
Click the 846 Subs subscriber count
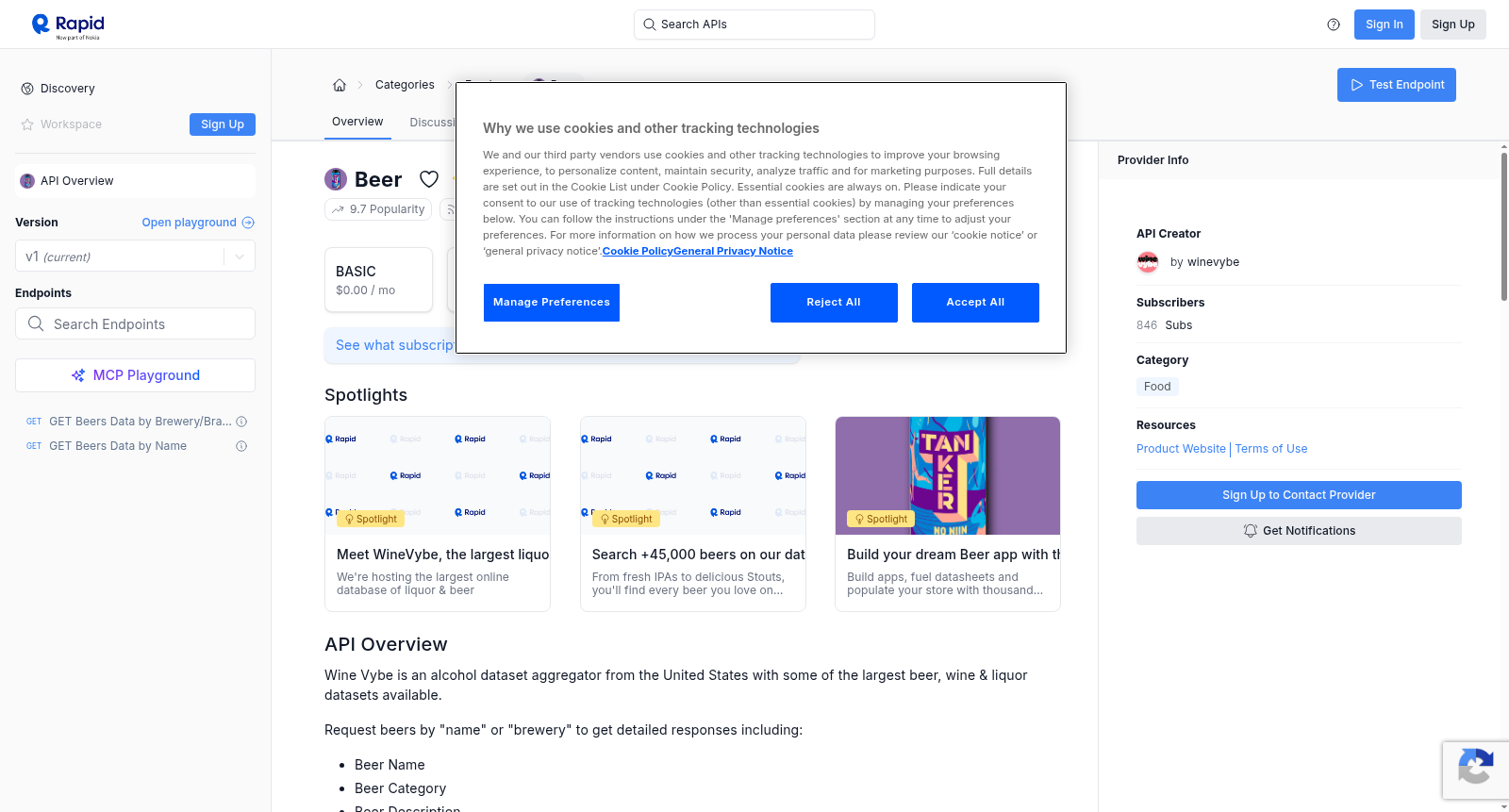(1165, 325)
